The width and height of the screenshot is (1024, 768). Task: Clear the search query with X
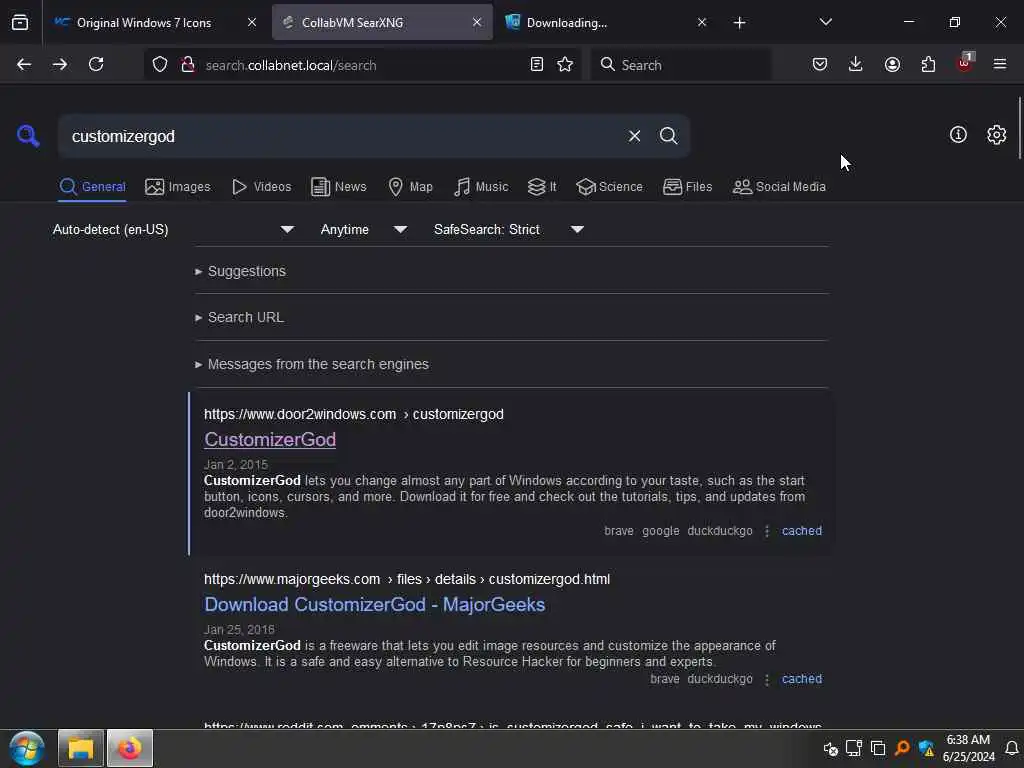pyautogui.click(x=634, y=136)
